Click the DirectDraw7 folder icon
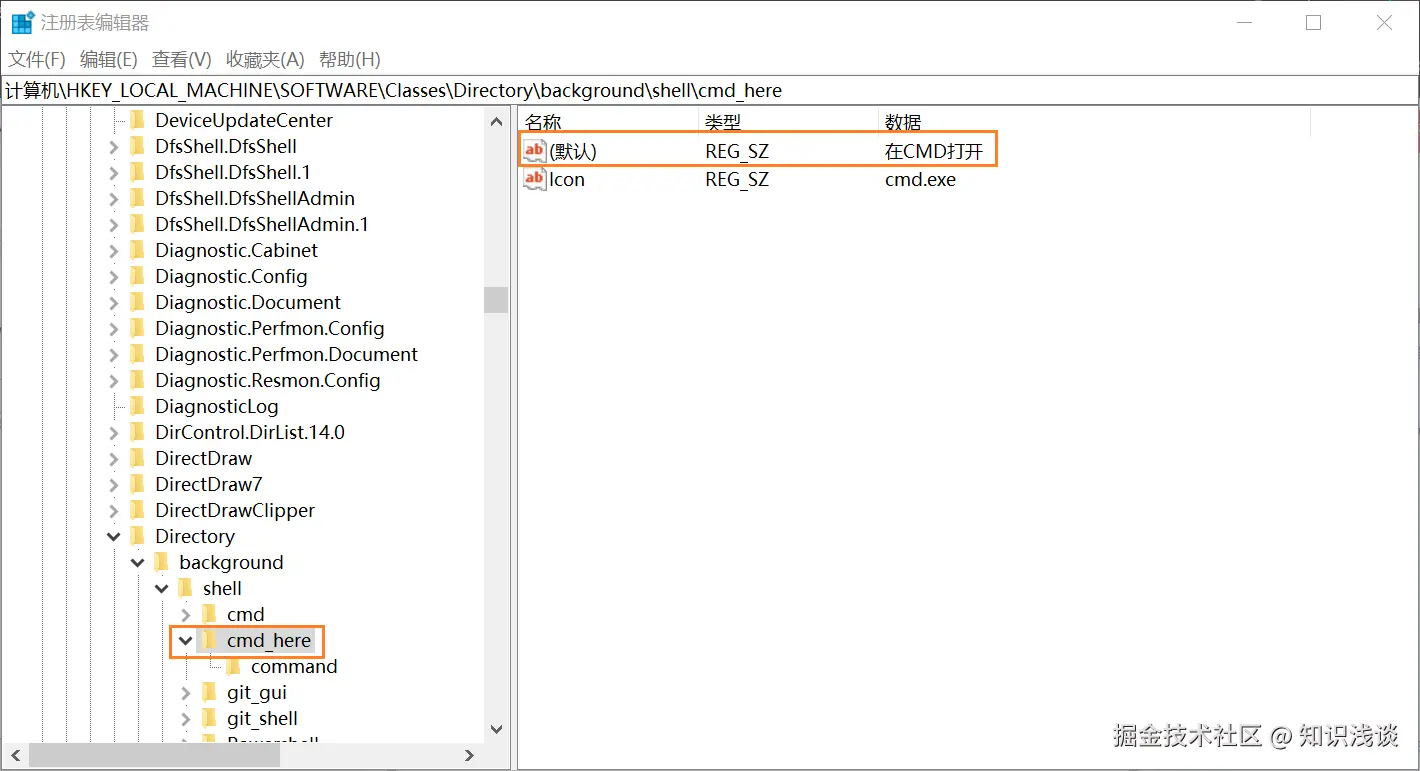 point(138,484)
